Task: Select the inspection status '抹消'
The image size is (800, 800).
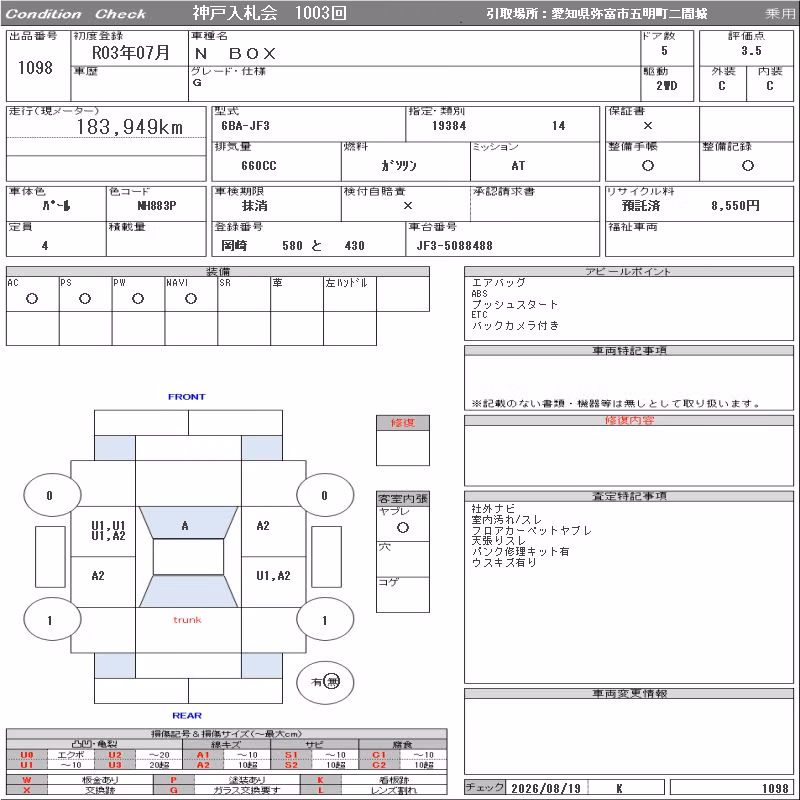Action: point(255,206)
